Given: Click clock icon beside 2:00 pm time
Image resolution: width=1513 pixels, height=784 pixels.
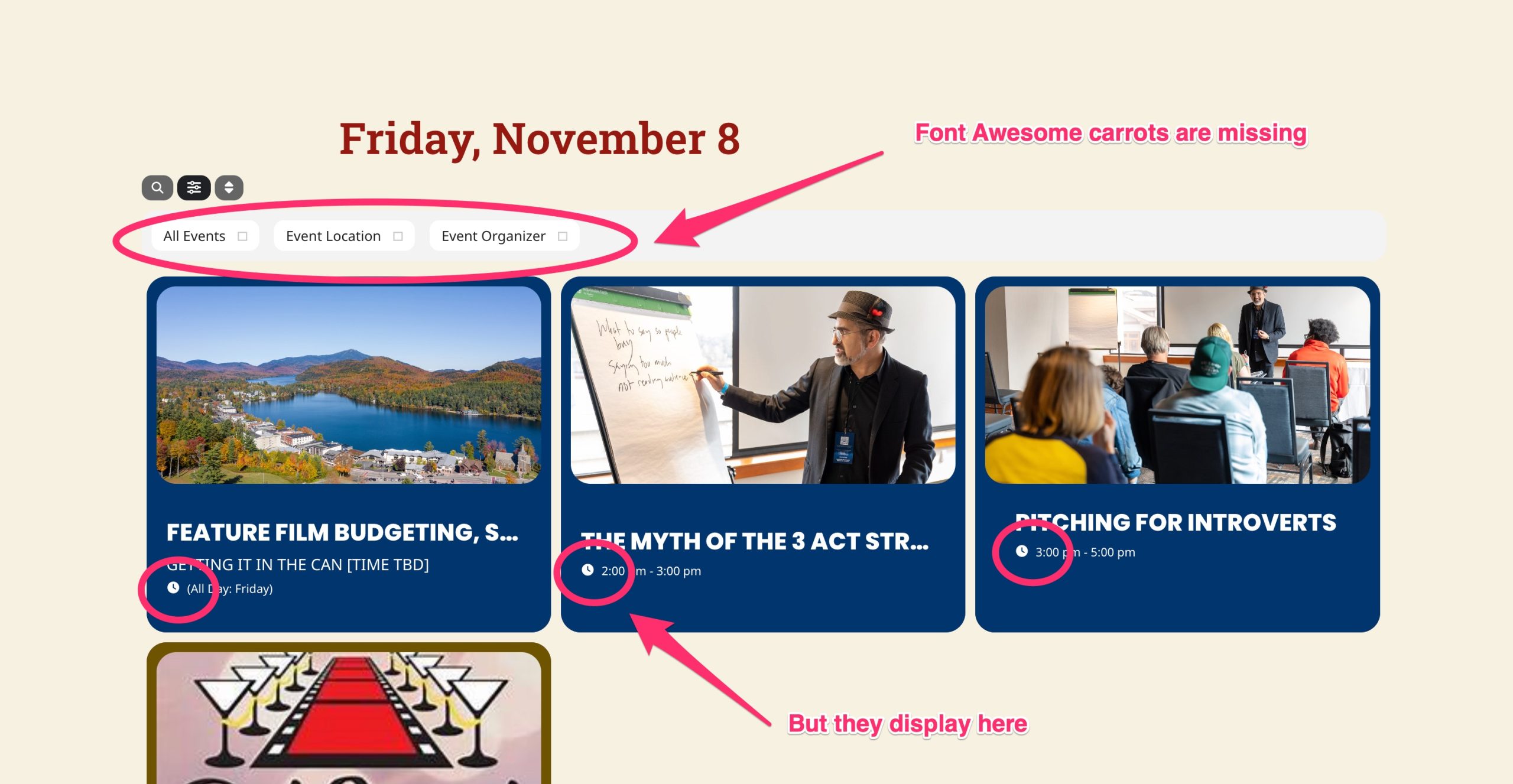Looking at the screenshot, I should [x=587, y=570].
